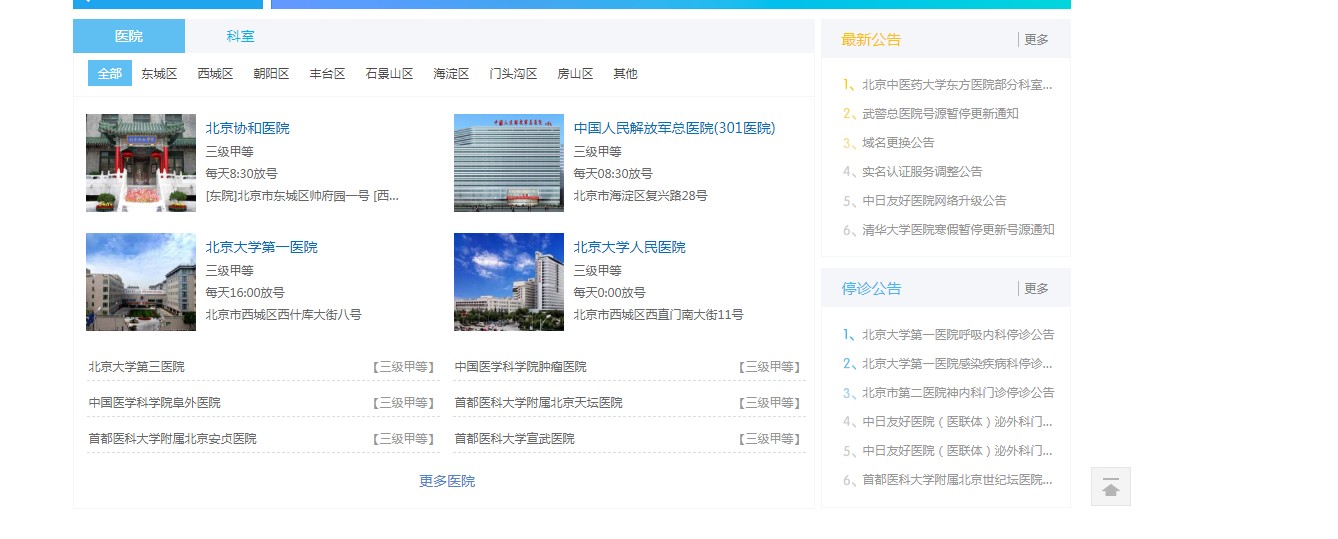Switch to the 医院 tab
The width and height of the screenshot is (1338, 539).
tap(129, 36)
